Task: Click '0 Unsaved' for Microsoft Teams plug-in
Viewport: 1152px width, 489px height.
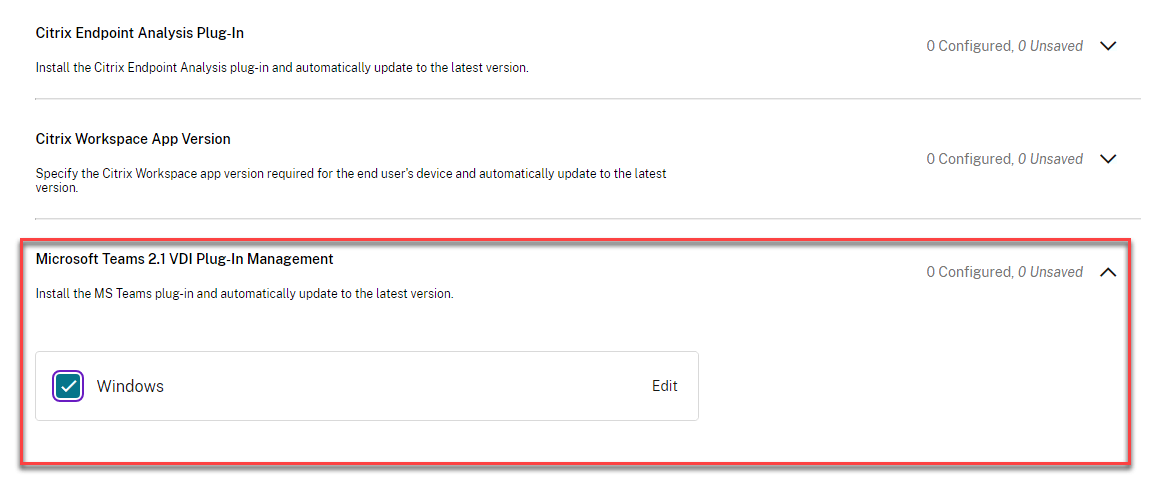Action: [1050, 272]
